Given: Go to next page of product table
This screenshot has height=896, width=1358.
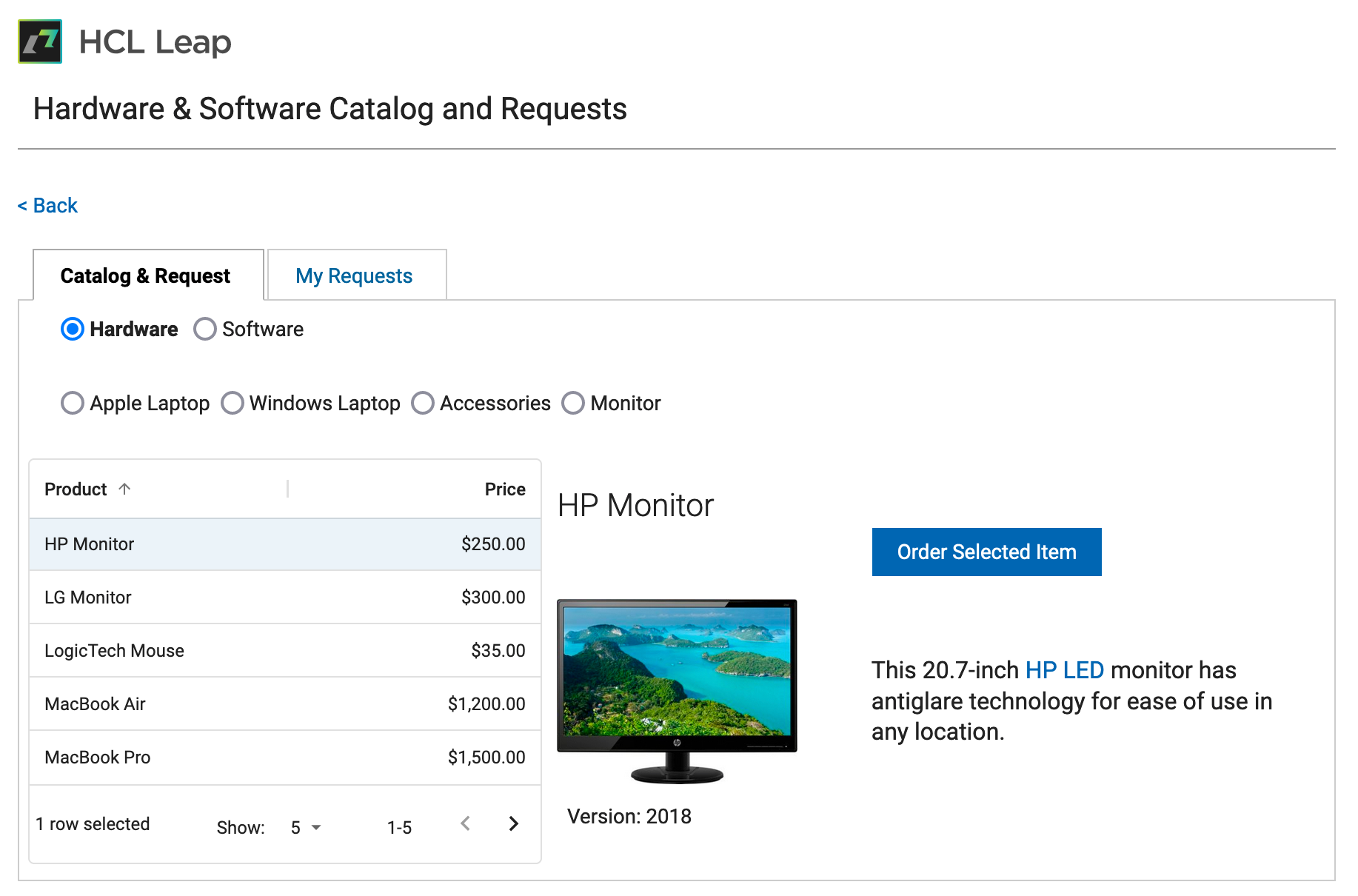Looking at the screenshot, I should [x=514, y=823].
